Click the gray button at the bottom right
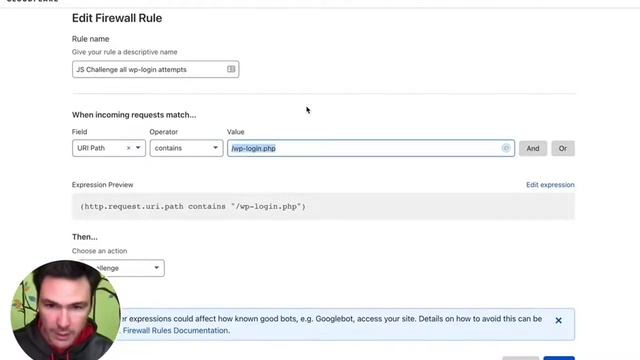The width and height of the screenshot is (640, 360). 520,358
